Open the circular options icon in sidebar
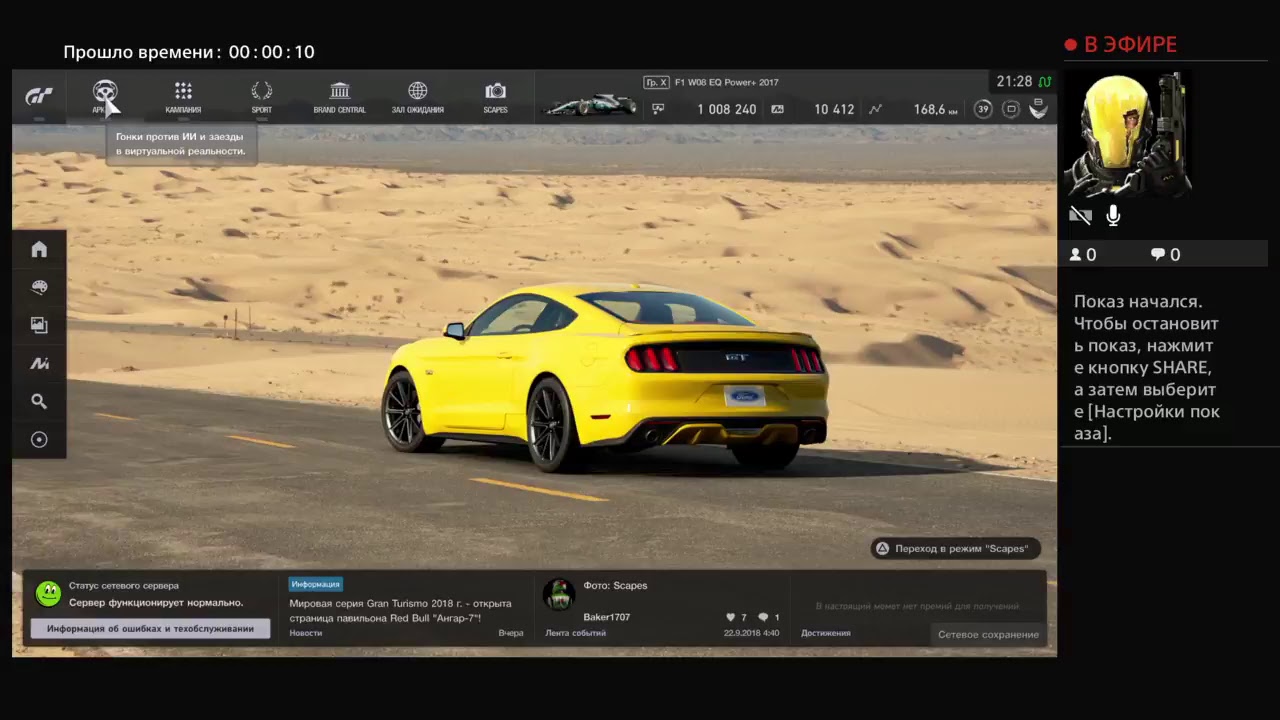 point(39,439)
